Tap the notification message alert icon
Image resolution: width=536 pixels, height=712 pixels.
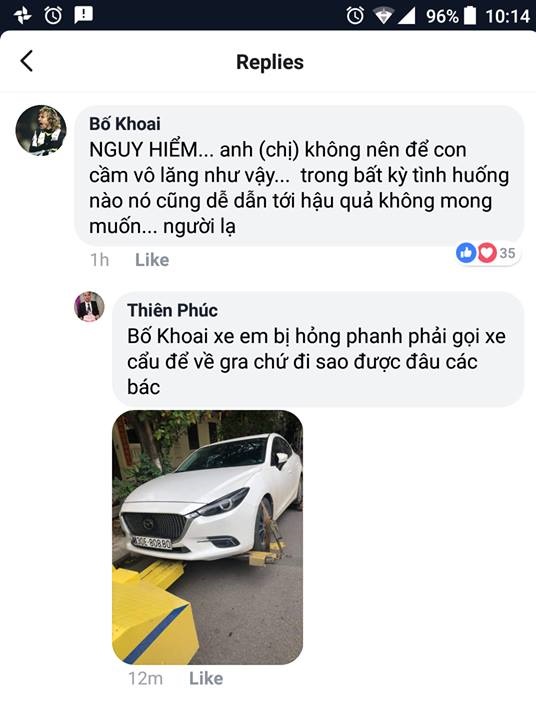click(x=84, y=15)
